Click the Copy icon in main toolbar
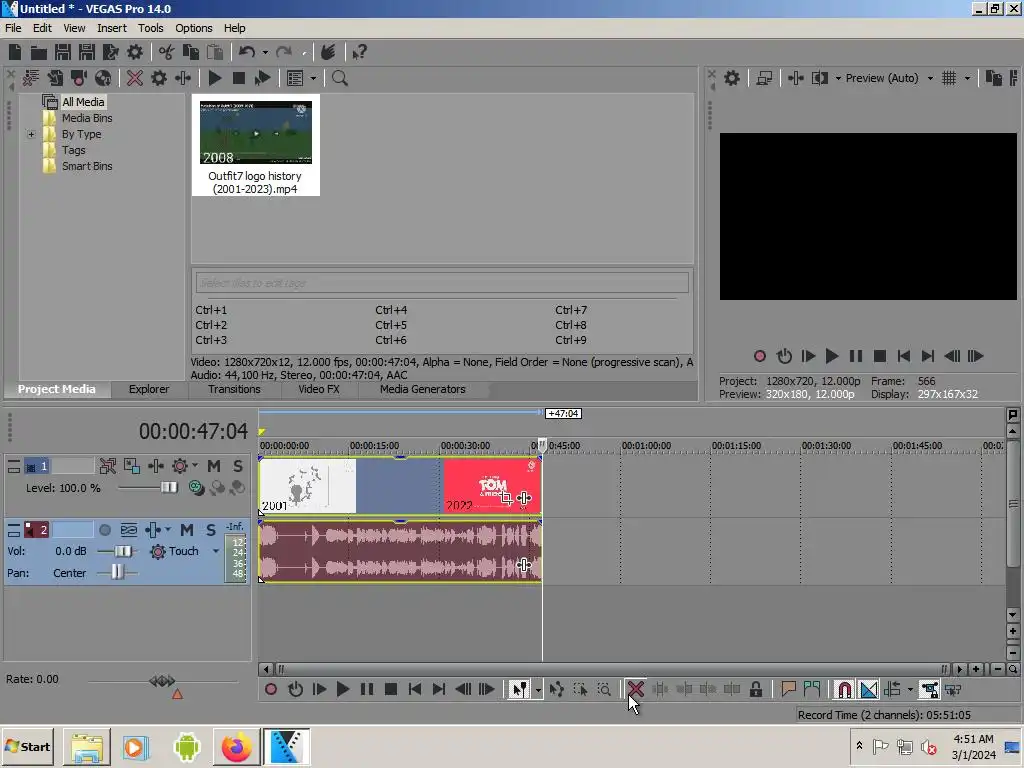 pos(191,52)
